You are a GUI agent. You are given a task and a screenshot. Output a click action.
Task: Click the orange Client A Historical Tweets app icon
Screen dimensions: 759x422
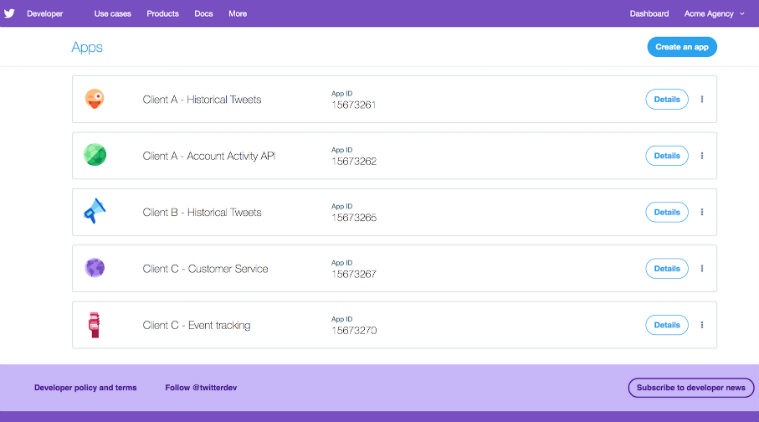tap(95, 99)
